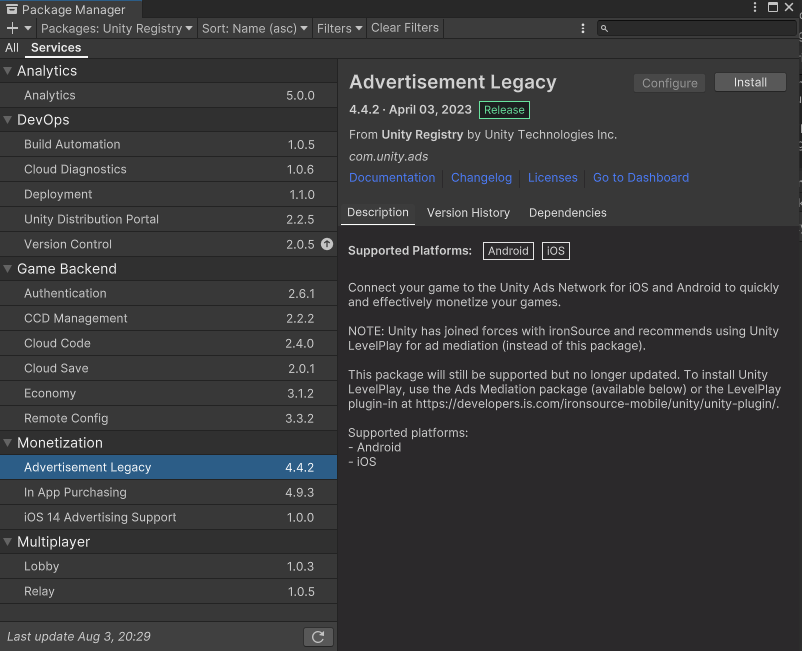Open the Licenses link
This screenshot has height=651, width=802.
coord(552,178)
